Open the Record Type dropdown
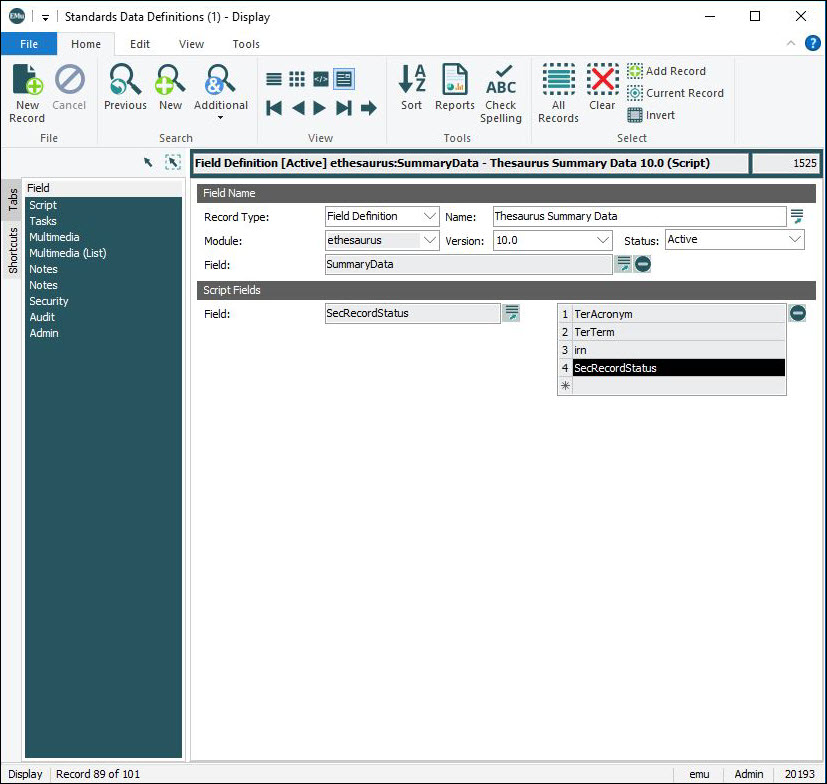The height and width of the screenshot is (784, 827). click(x=430, y=216)
